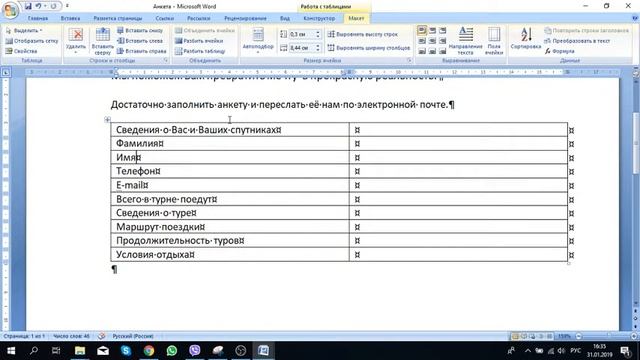Click the language Русский (Россия) in the status bar
This screenshot has height=360, width=640.
coord(133,336)
